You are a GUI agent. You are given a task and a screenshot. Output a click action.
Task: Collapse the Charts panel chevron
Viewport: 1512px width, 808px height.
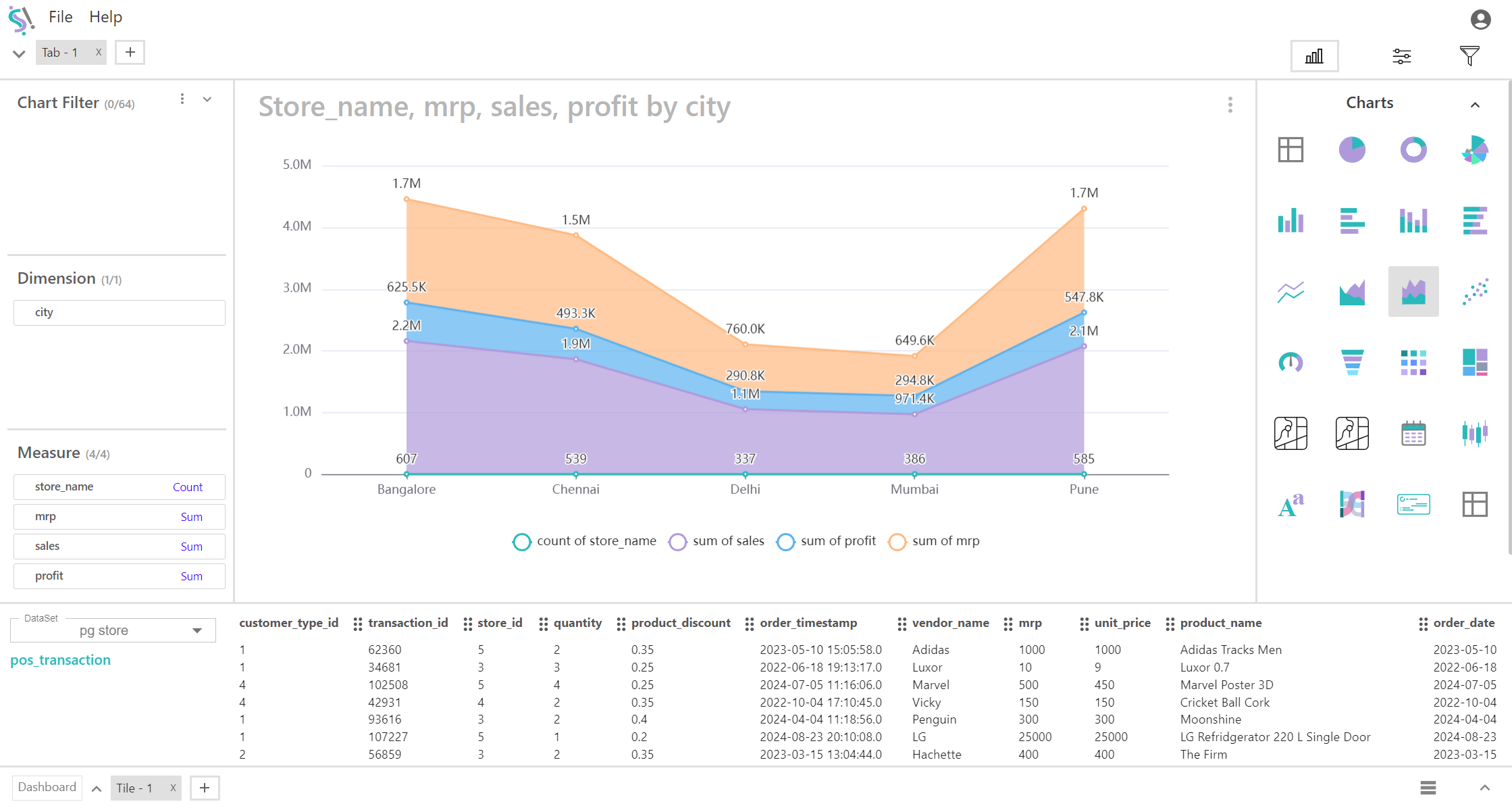[x=1475, y=105]
